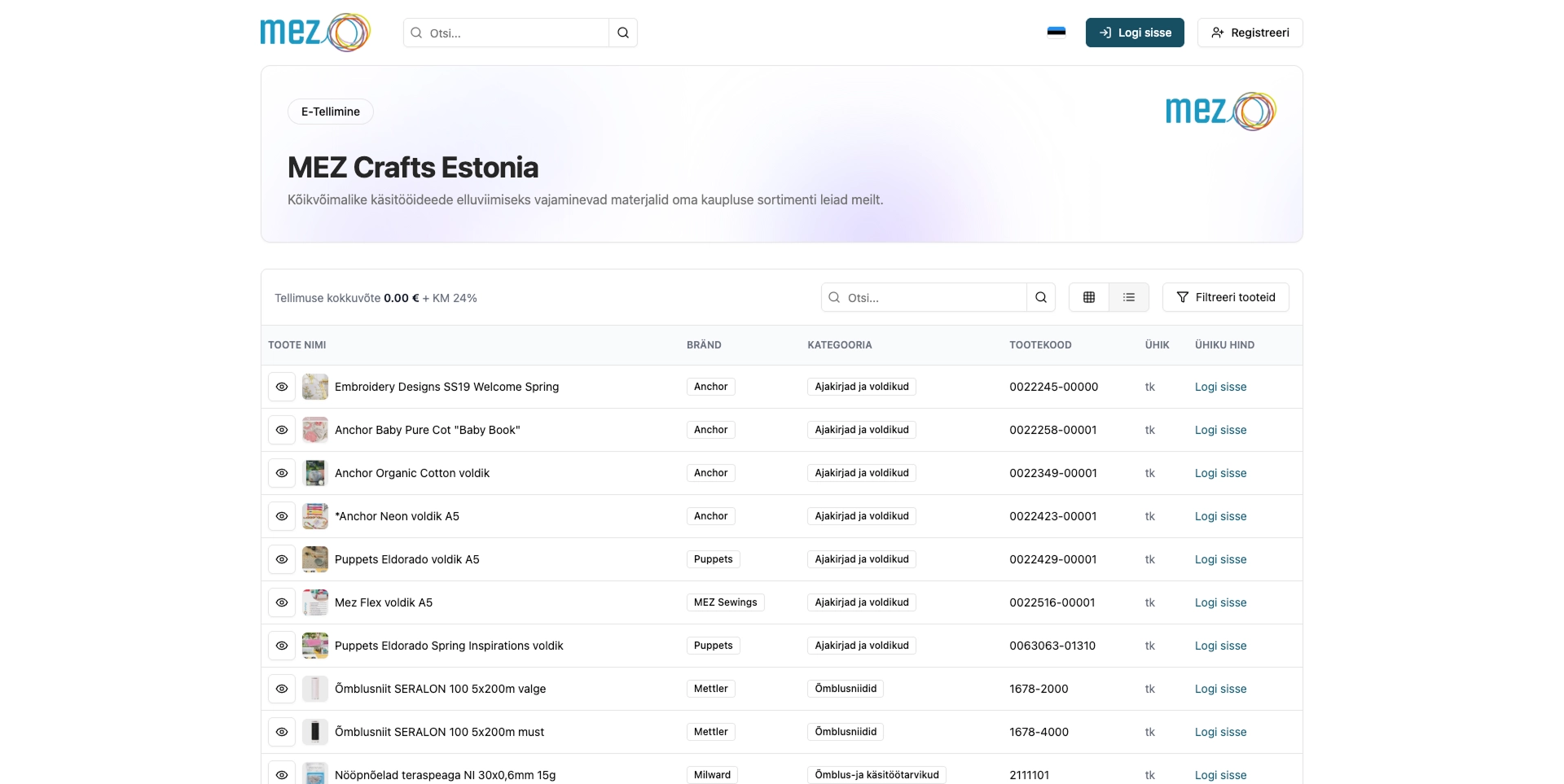Switch to list view
This screenshot has height=784, width=1564.
click(x=1129, y=297)
